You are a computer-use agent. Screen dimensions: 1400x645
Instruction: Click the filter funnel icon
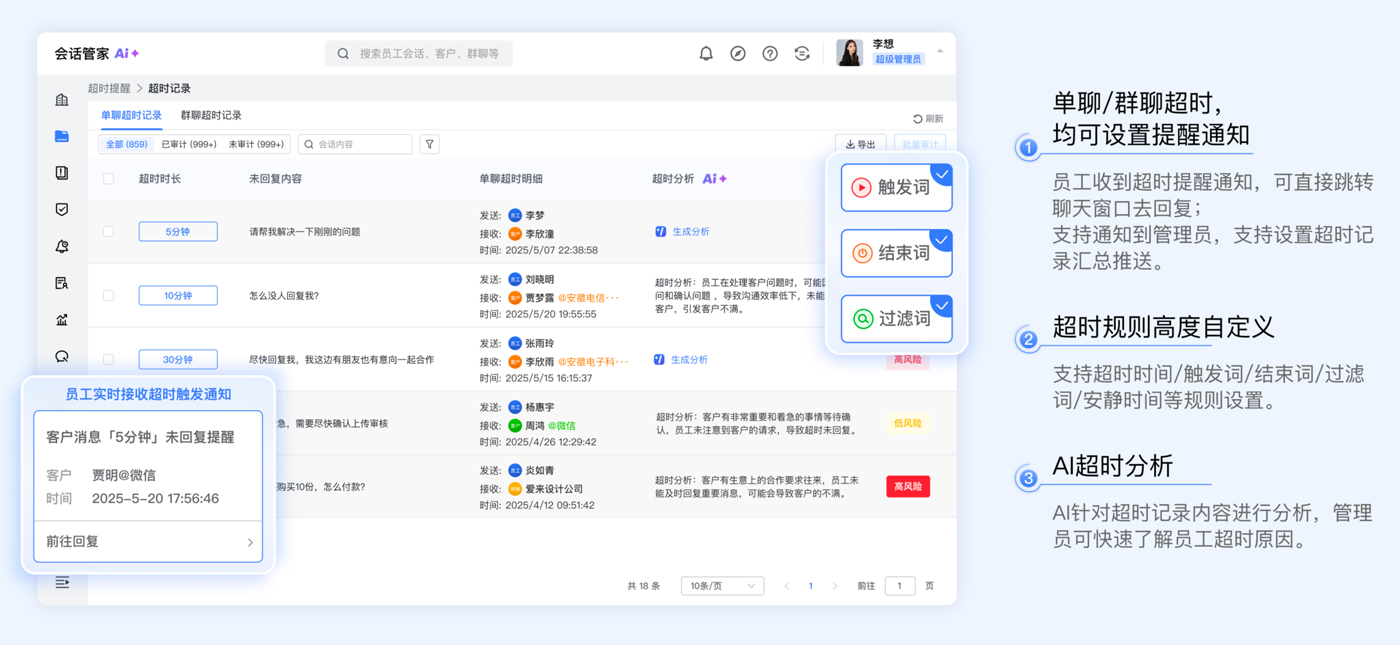pyautogui.click(x=430, y=144)
